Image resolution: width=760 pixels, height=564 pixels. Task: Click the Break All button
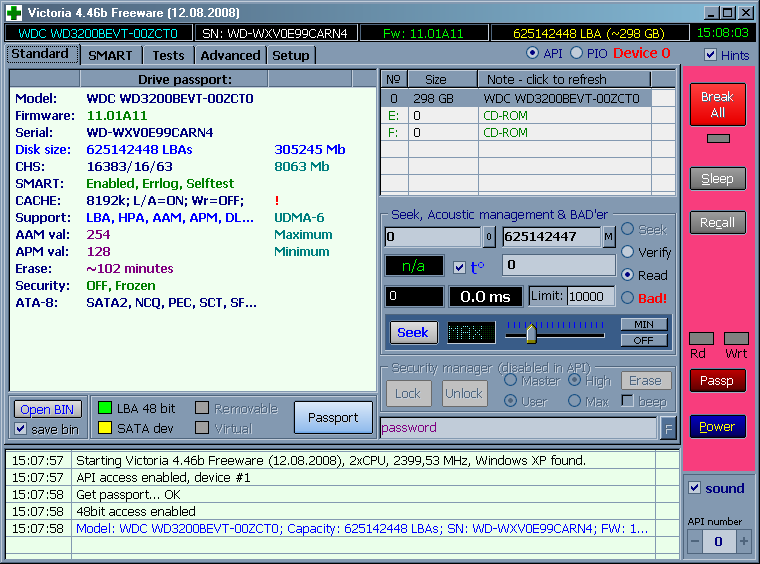tap(717, 105)
